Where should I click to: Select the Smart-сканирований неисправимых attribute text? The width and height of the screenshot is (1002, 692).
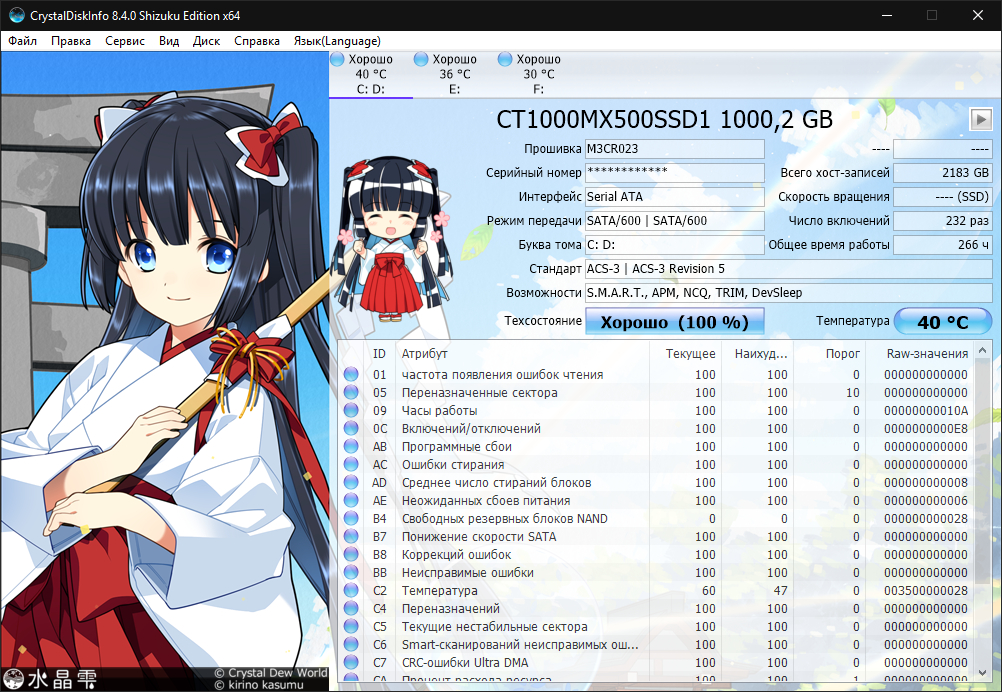pos(520,645)
